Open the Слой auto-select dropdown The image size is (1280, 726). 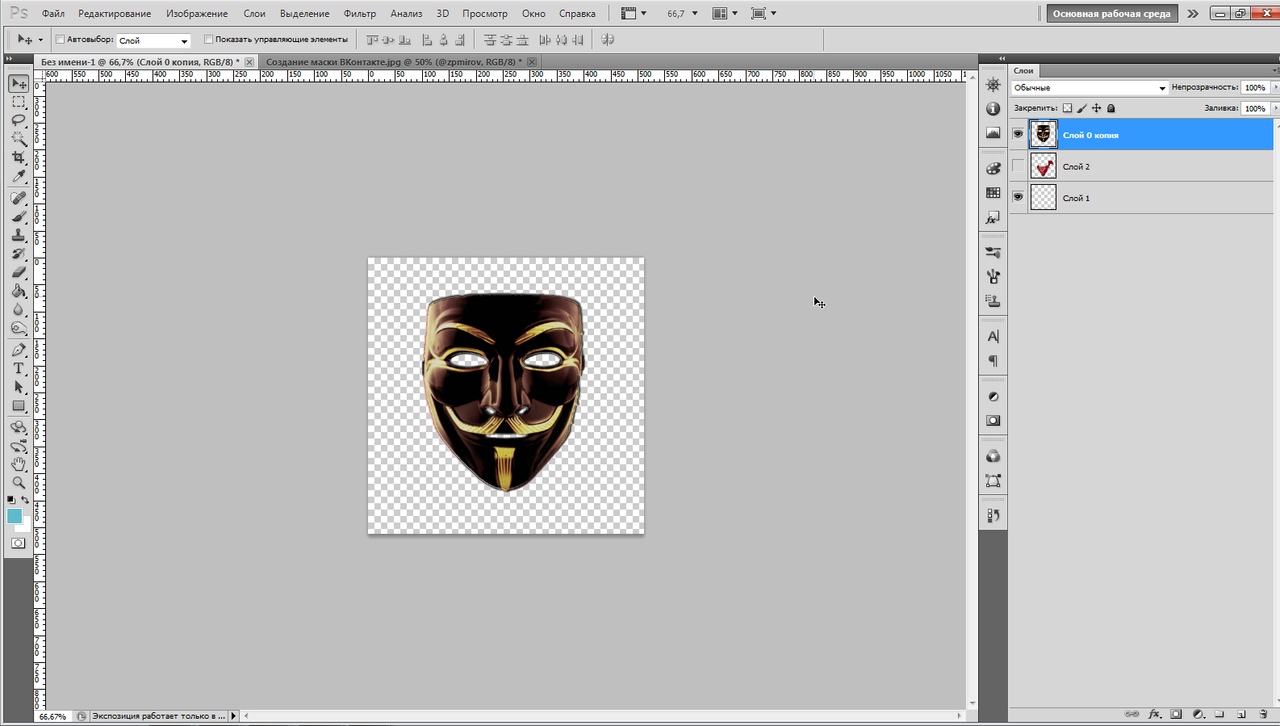pyautogui.click(x=153, y=41)
